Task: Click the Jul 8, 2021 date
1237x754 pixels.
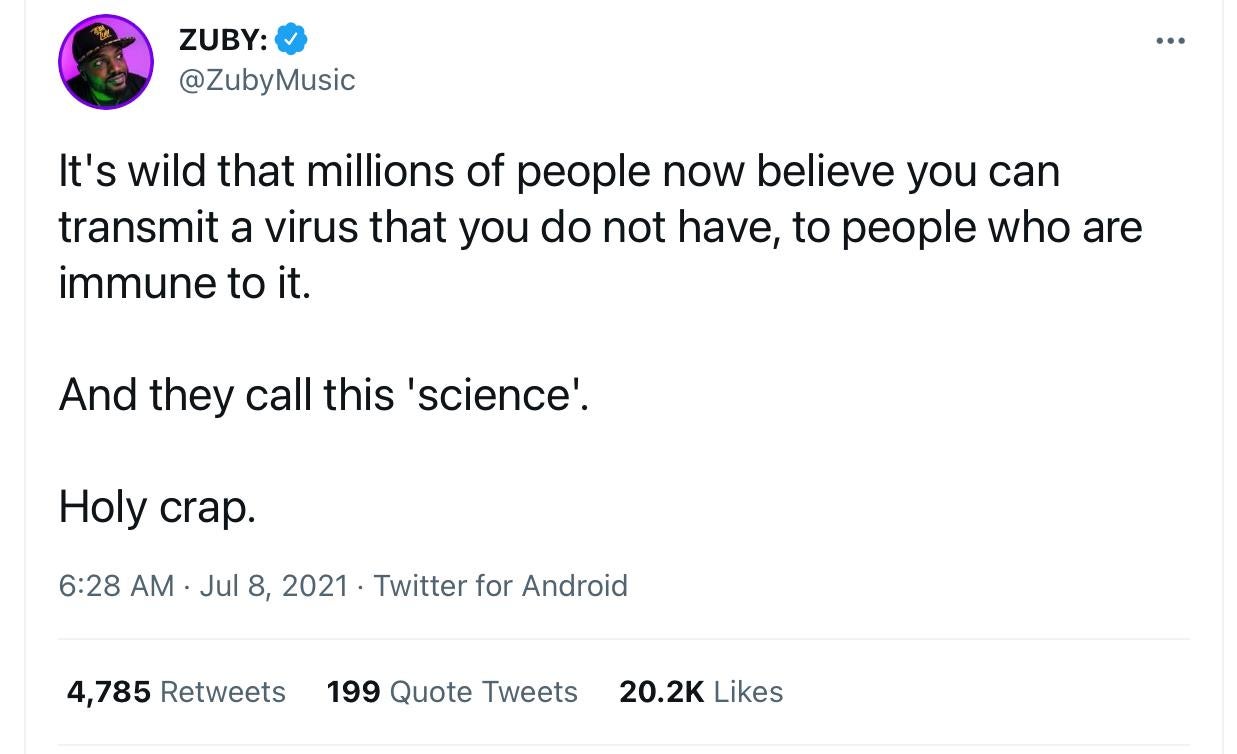Action: pos(274,586)
